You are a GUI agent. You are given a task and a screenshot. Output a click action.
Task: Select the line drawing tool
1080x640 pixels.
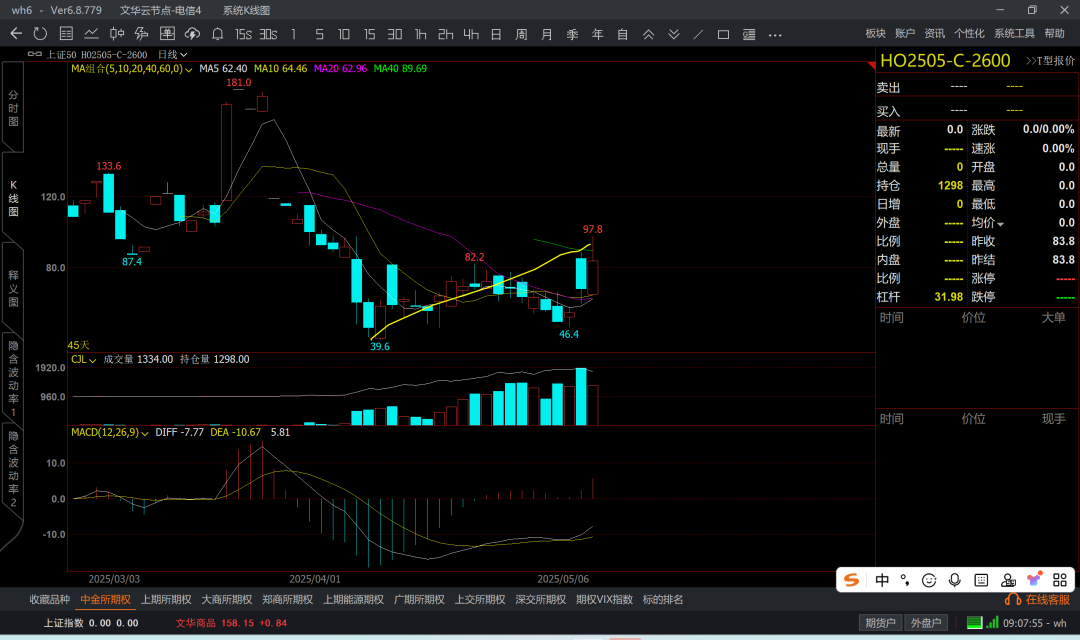(x=698, y=34)
